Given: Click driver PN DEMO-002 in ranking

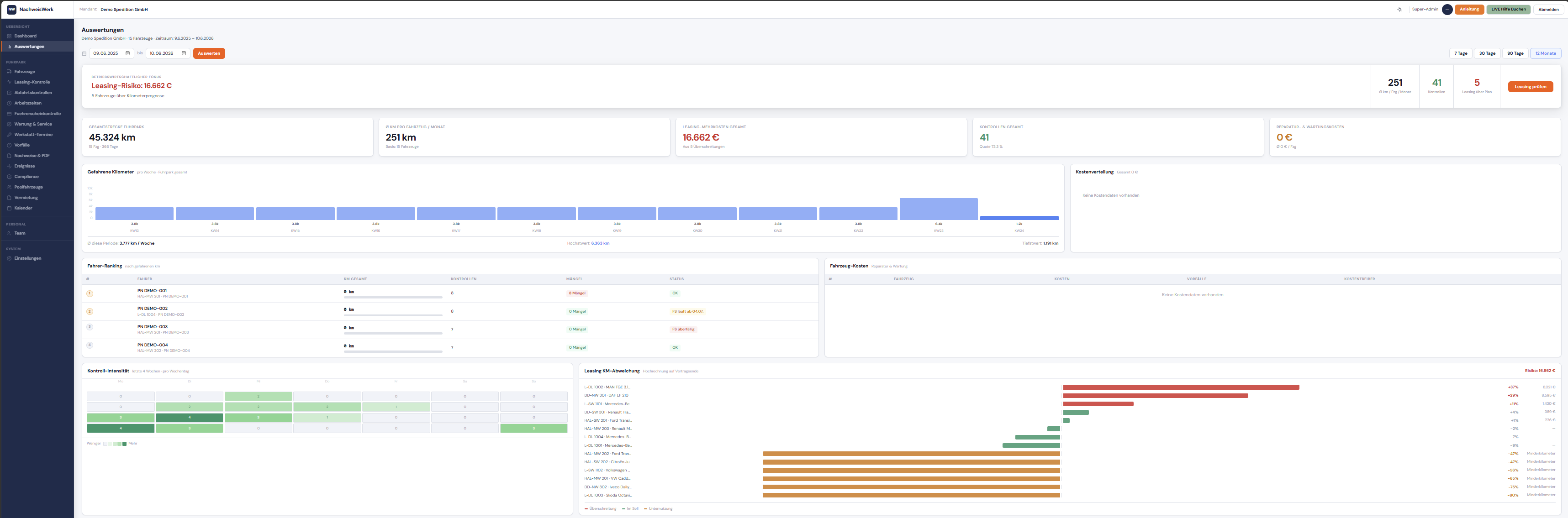Looking at the screenshot, I should [152, 309].
